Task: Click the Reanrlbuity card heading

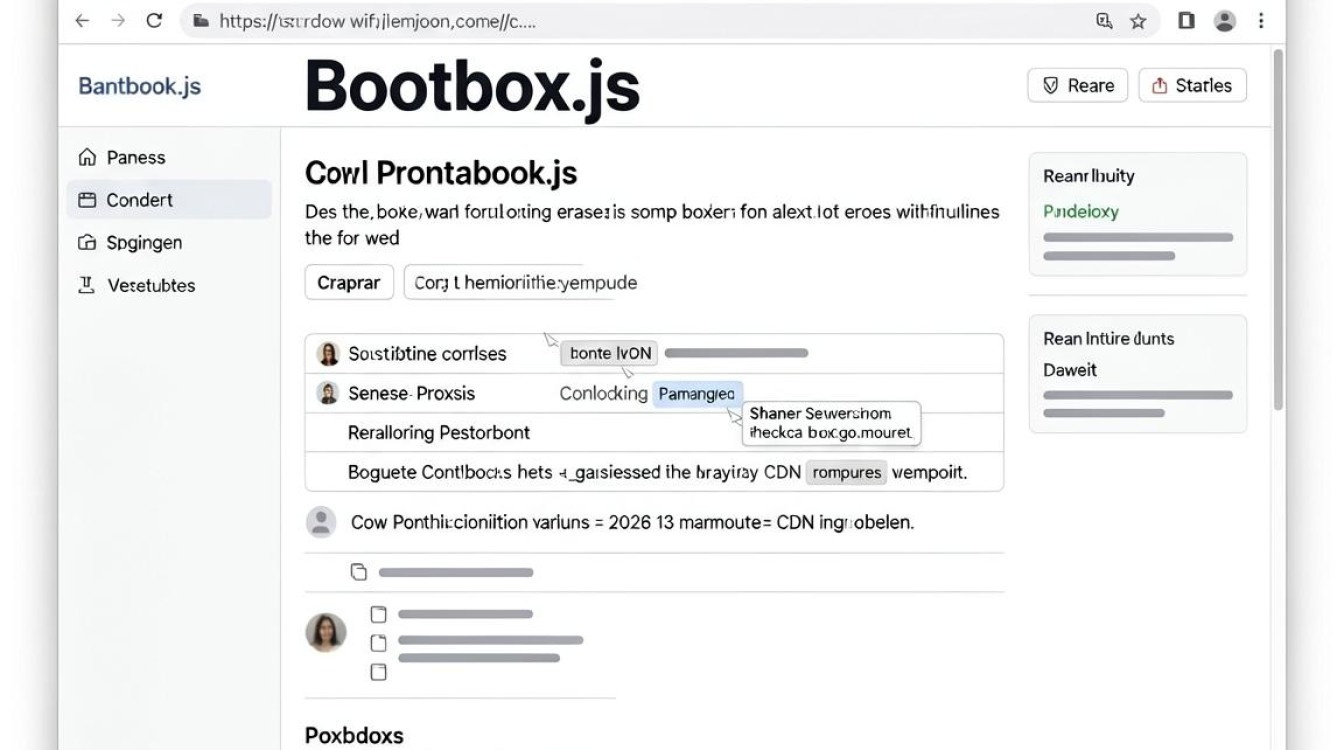Action: [x=1089, y=176]
